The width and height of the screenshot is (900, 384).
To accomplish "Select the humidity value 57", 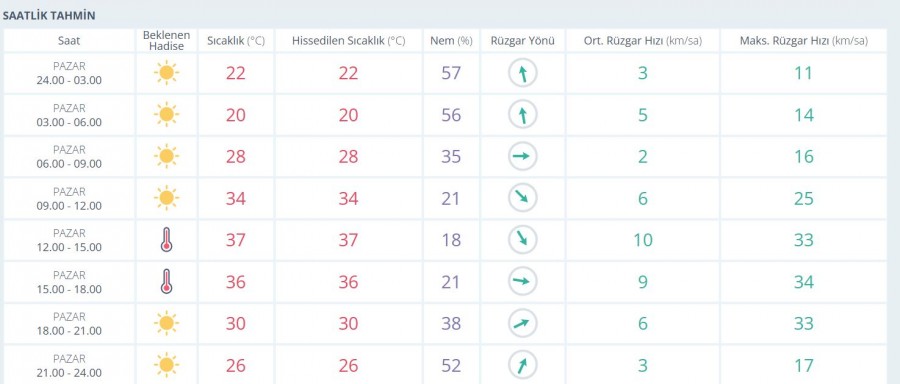I will [x=451, y=73].
